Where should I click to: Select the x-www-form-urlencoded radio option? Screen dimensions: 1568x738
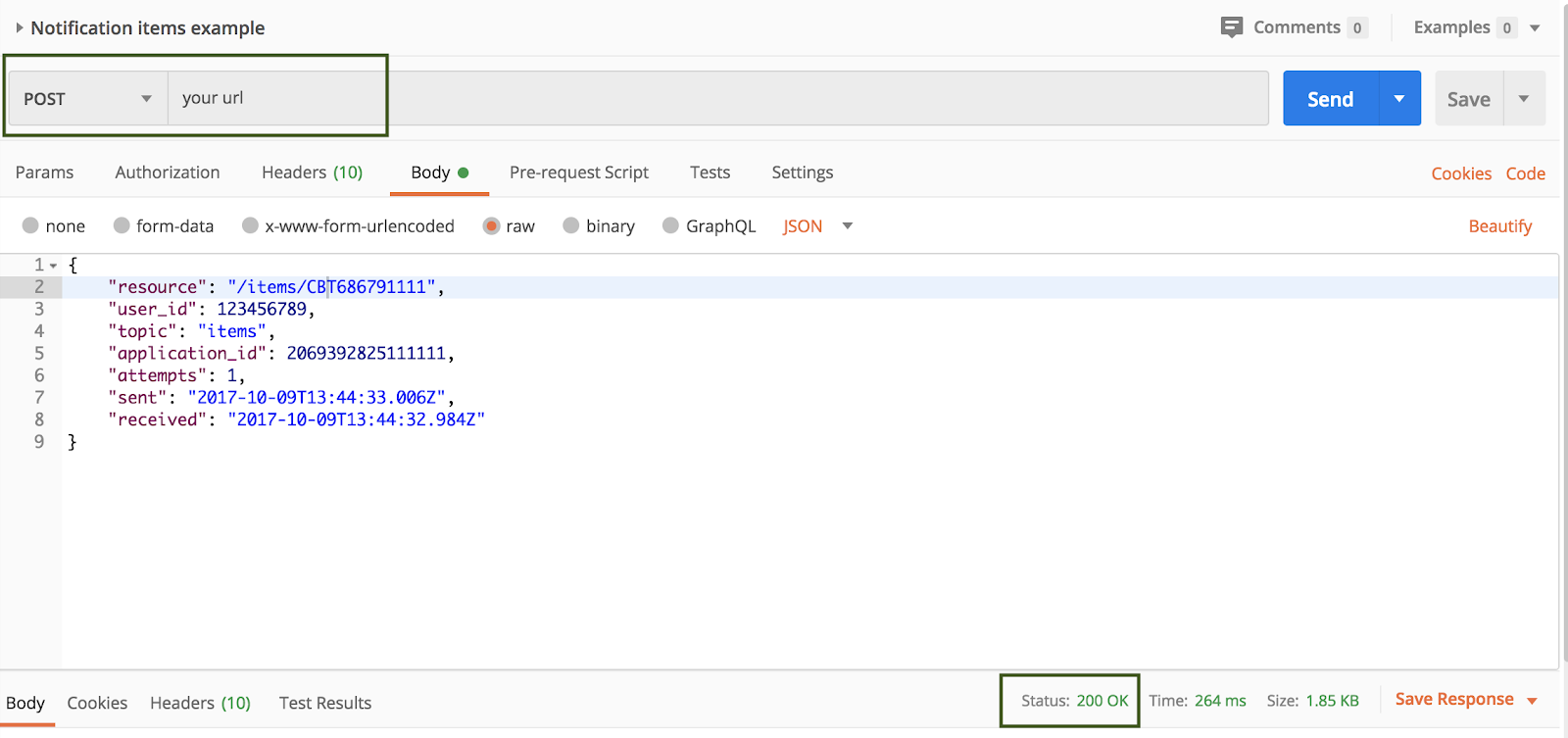pyautogui.click(x=250, y=225)
